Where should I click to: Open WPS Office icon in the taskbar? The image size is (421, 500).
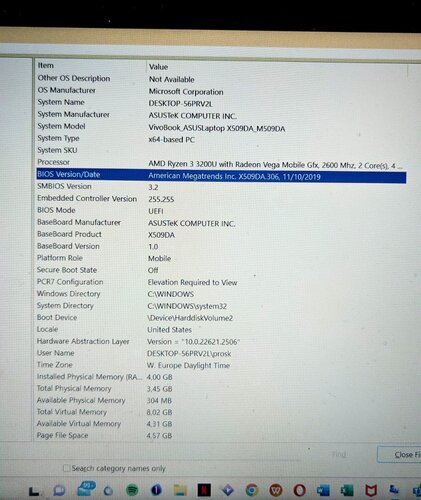point(275,490)
